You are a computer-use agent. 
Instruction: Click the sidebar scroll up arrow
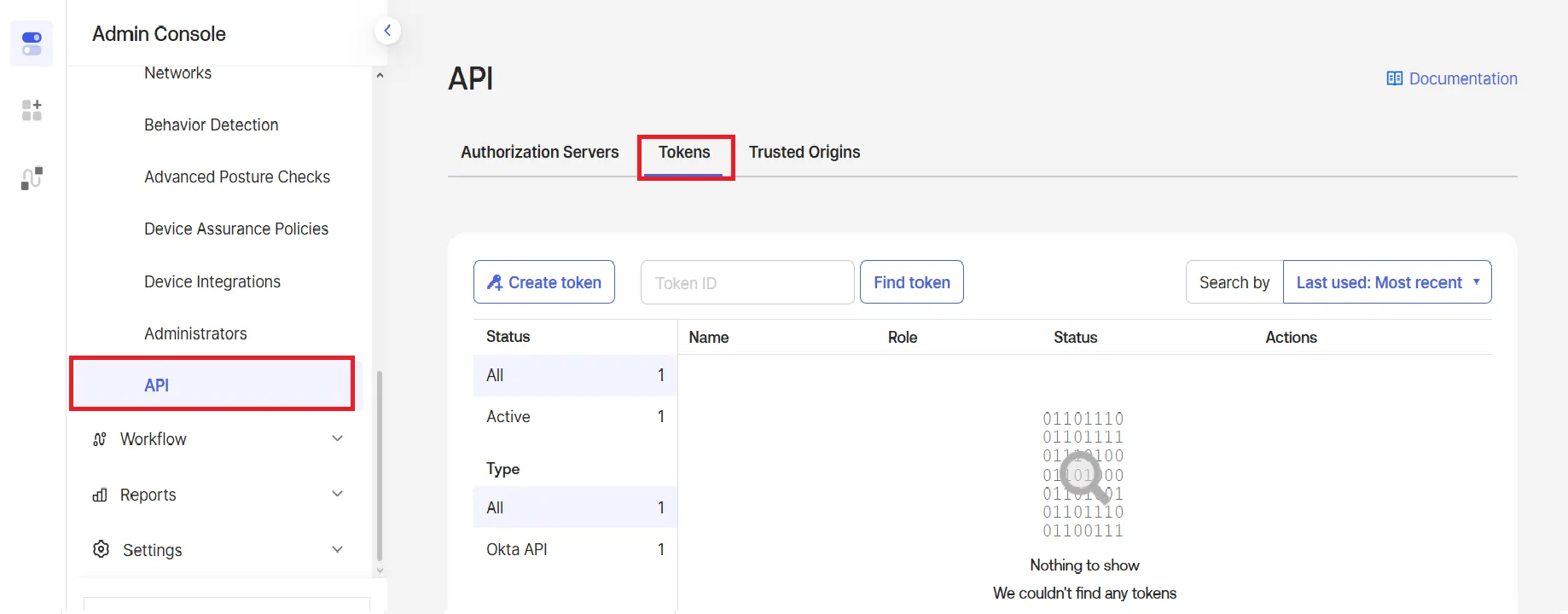[380, 75]
